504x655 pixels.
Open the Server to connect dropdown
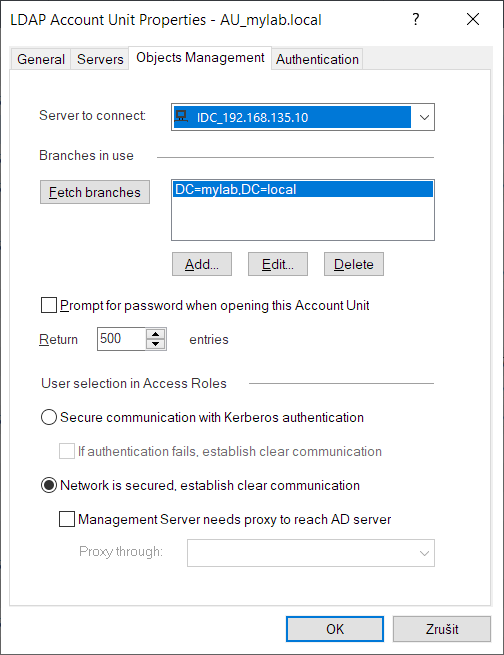424,117
